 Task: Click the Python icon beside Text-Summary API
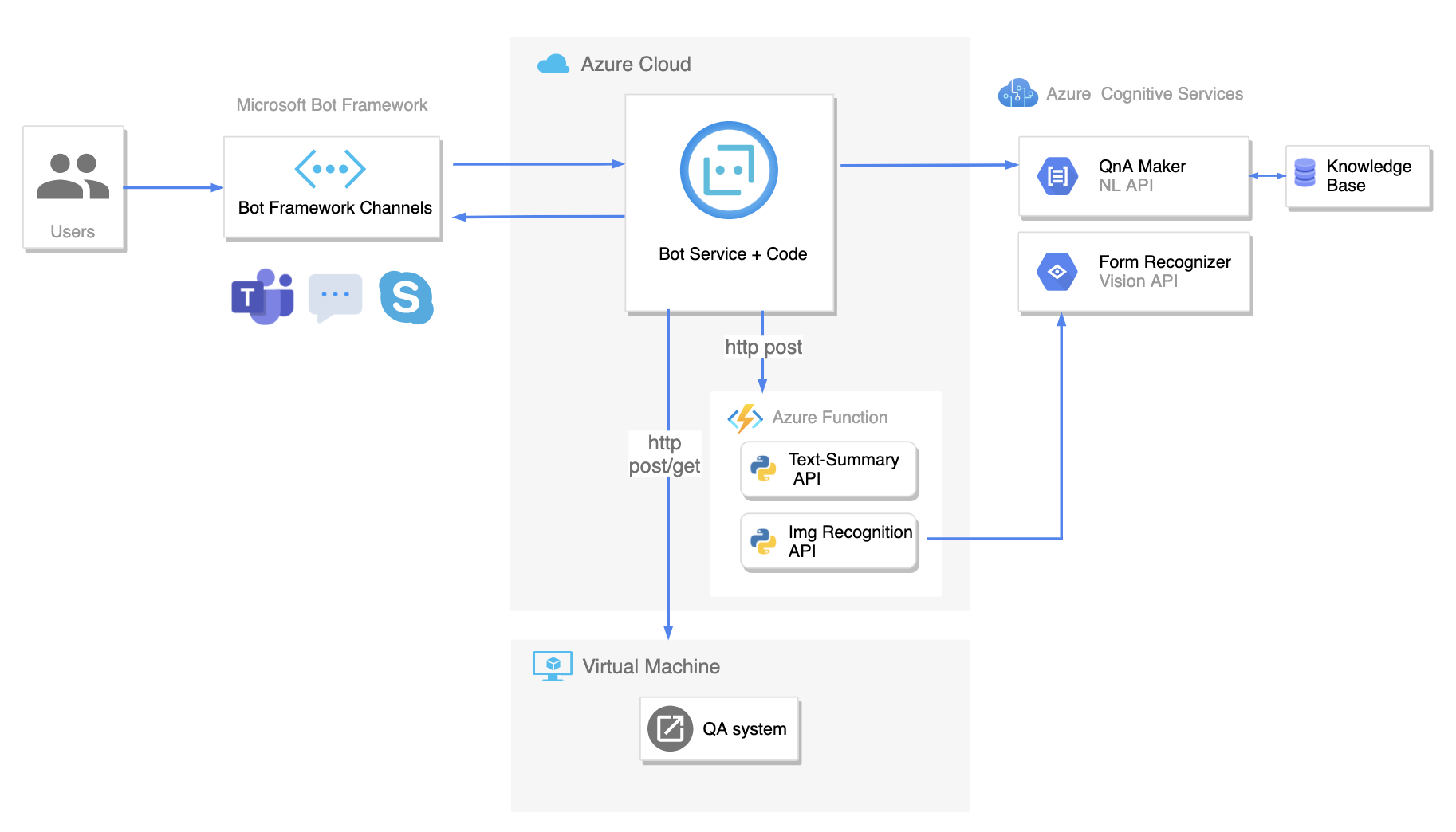tap(763, 469)
